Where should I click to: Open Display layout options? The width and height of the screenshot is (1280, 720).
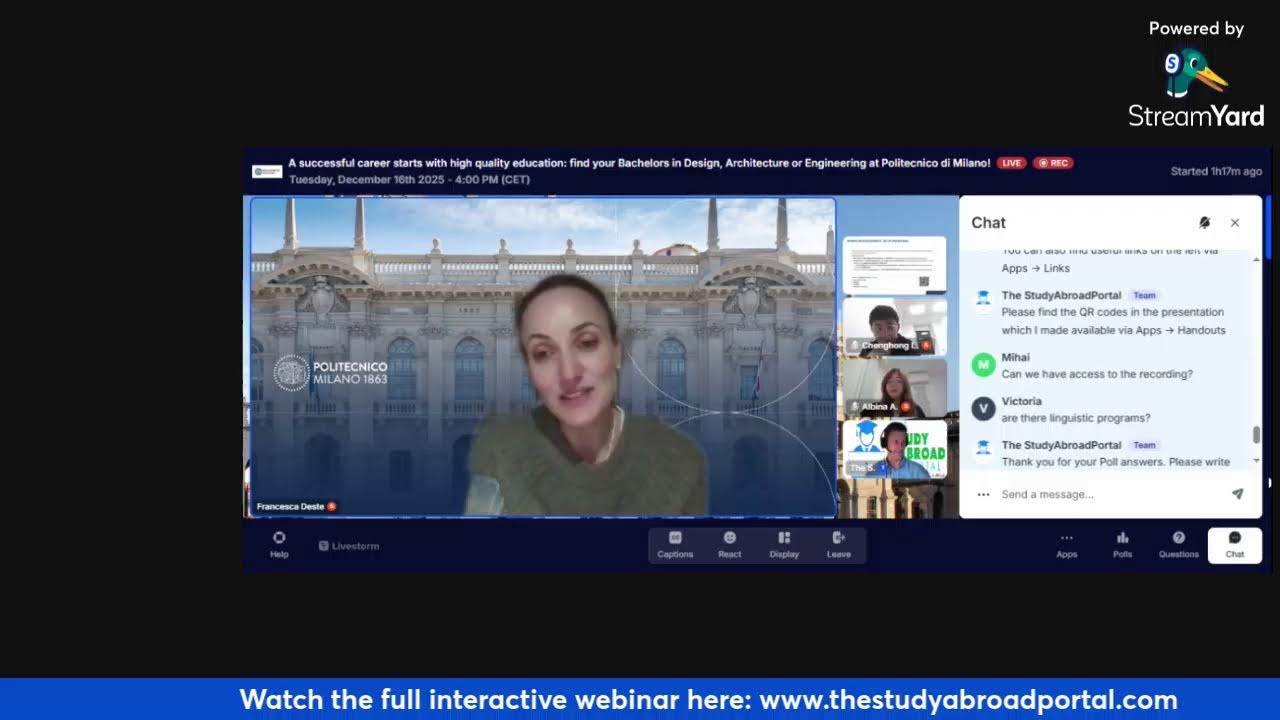tap(784, 545)
